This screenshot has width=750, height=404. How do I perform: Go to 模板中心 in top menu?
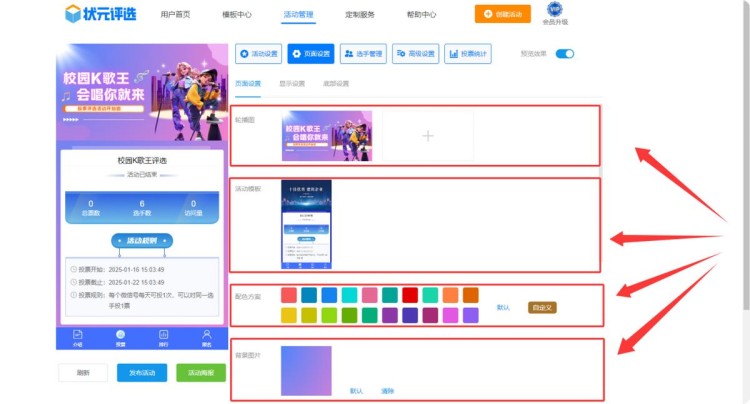(236, 15)
